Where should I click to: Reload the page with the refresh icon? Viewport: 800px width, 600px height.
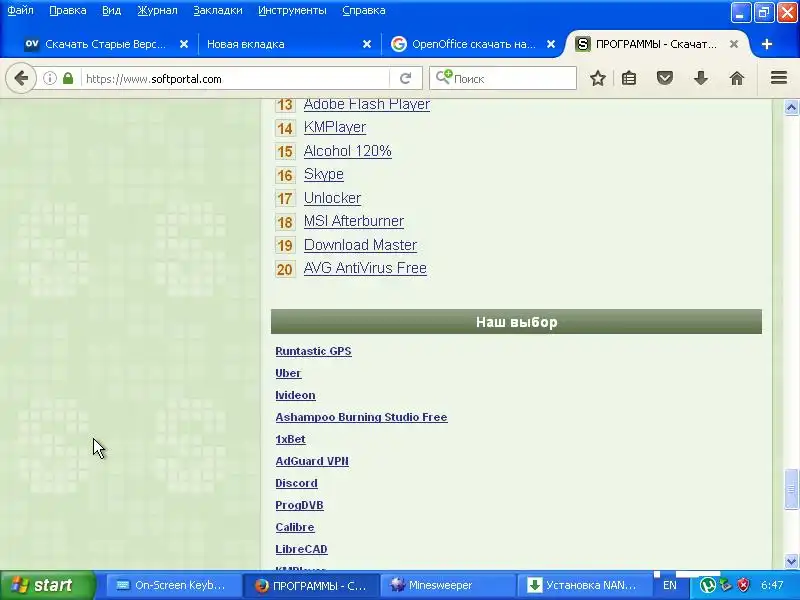pos(406,79)
